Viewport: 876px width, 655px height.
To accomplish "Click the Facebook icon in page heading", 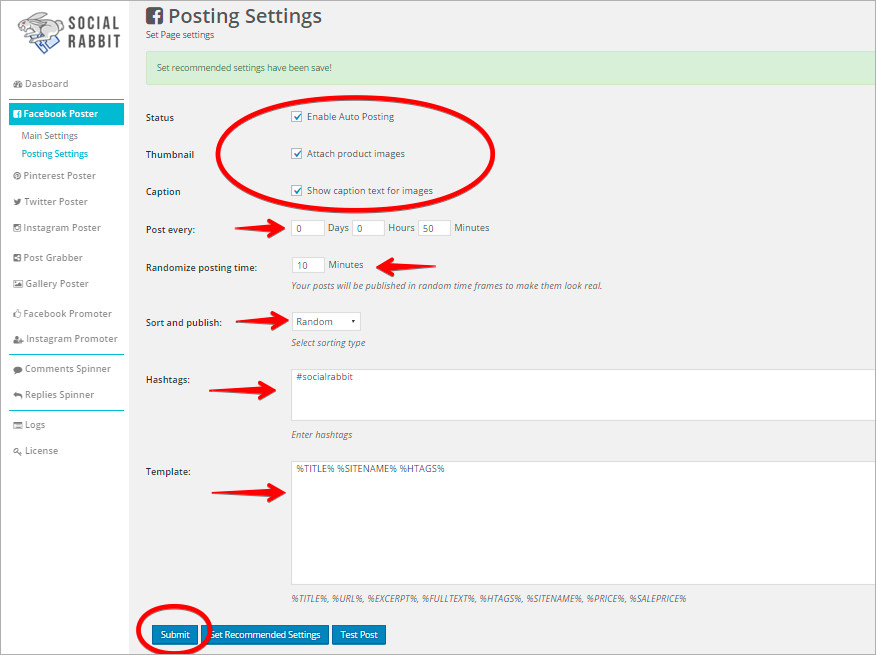I will tap(155, 16).
